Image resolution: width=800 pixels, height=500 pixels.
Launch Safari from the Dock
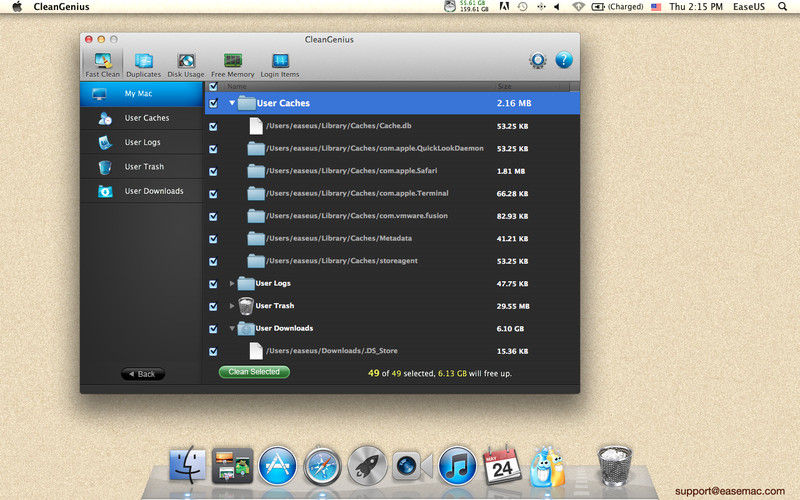[x=322, y=465]
